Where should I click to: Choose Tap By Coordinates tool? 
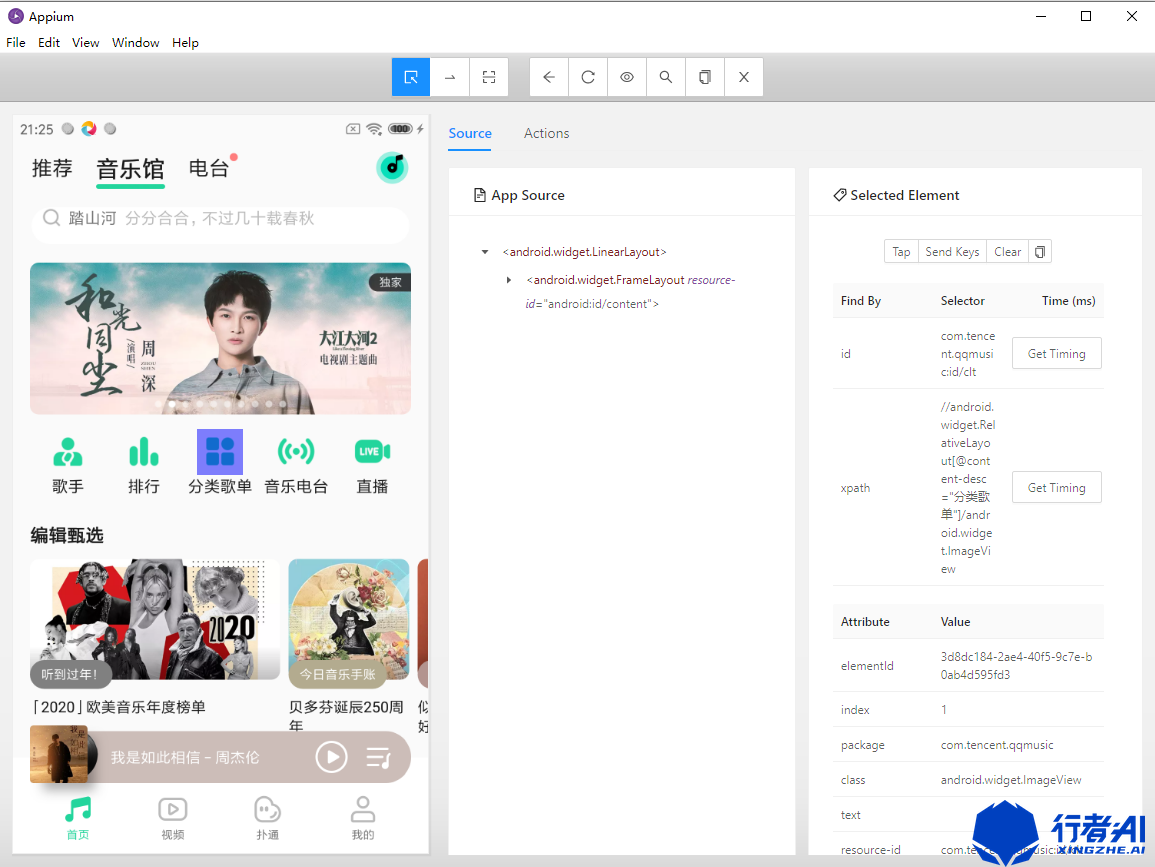click(489, 77)
